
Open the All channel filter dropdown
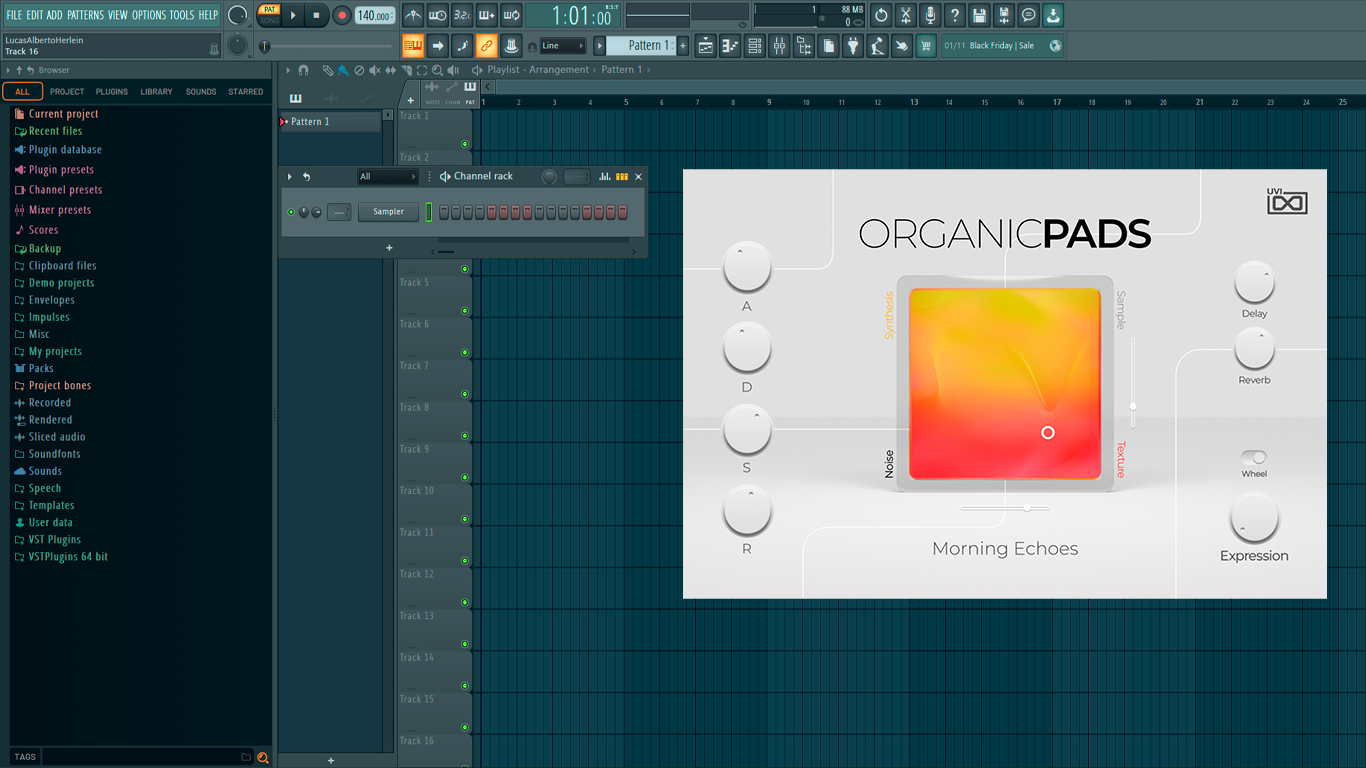[388, 177]
